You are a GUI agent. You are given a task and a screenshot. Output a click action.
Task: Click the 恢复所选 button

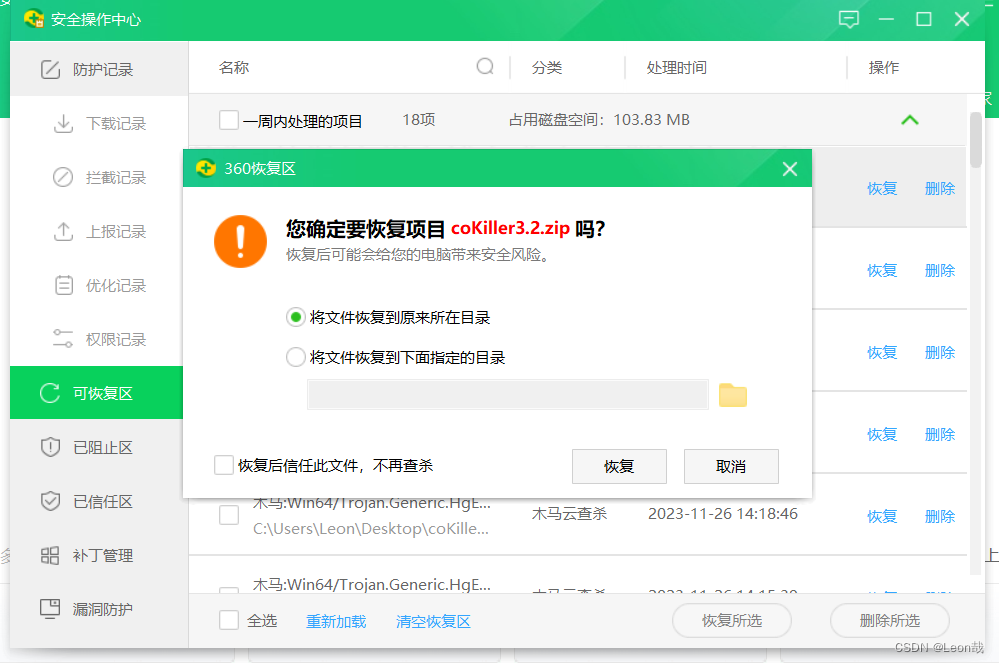click(732, 620)
